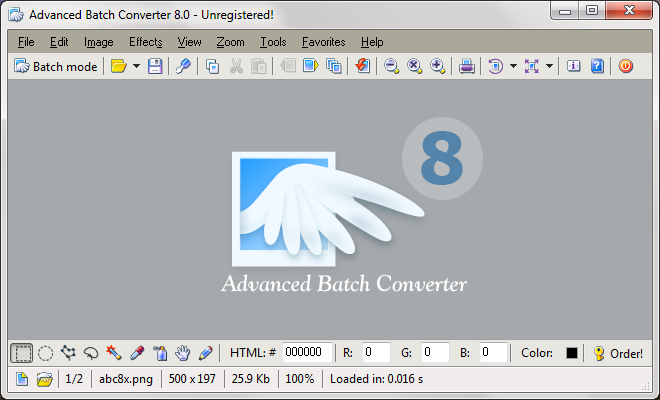660x400 pixels.
Task: Open the Edit menu
Action: point(59,42)
